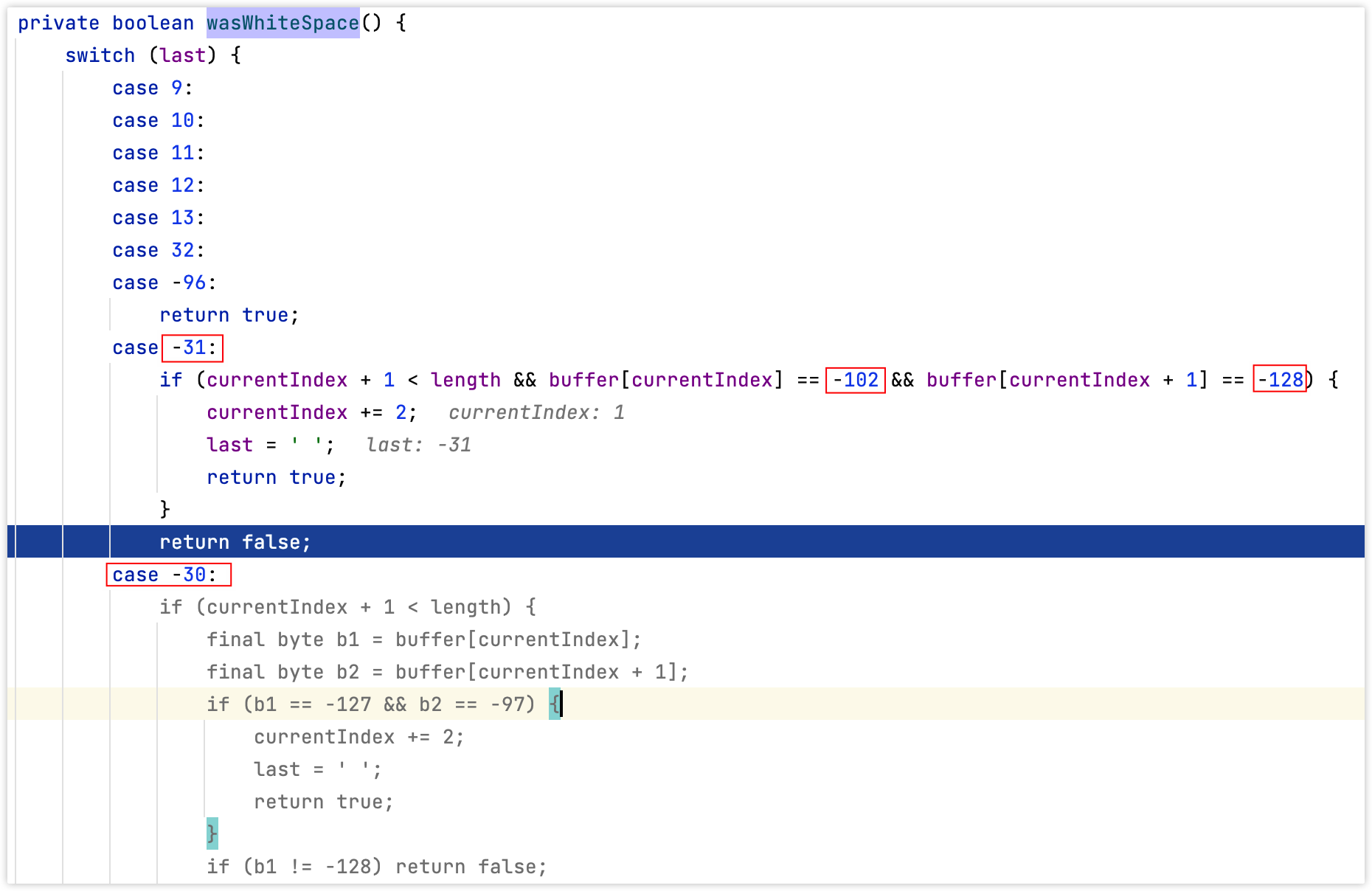The image size is (1372, 891).
Task: Click the red-boxed -31 case value
Action: (193, 347)
